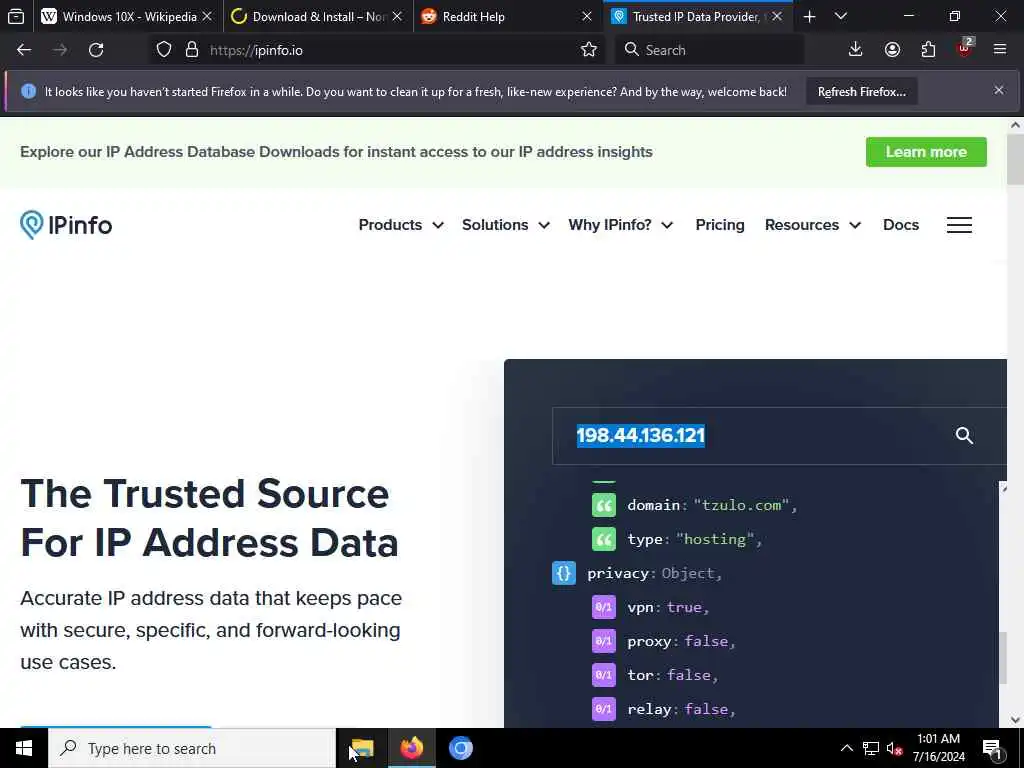
Task: Open the extensions puzzle-piece menu
Action: click(928, 50)
